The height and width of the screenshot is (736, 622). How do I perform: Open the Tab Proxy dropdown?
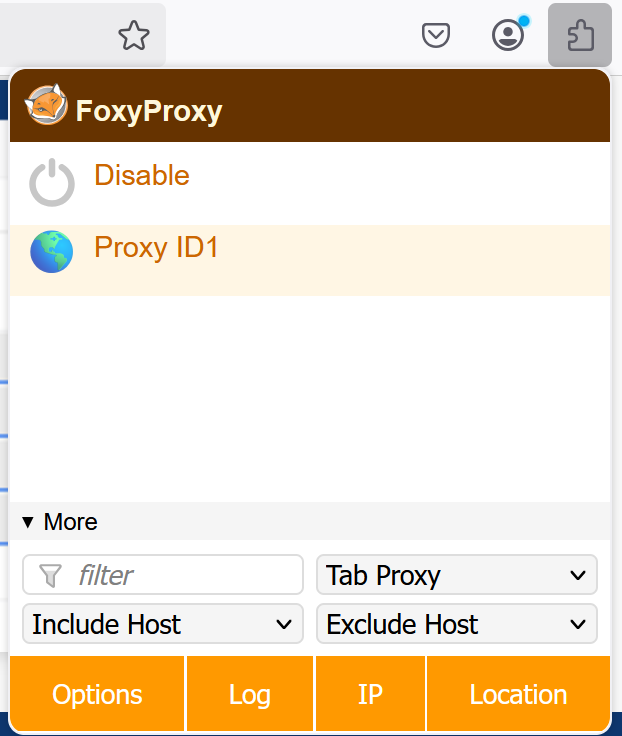[x=456, y=575]
